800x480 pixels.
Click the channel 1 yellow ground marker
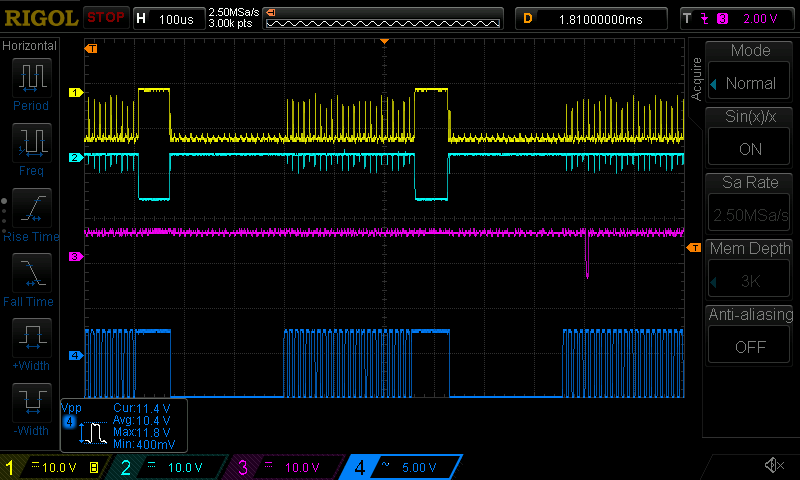point(76,92)
